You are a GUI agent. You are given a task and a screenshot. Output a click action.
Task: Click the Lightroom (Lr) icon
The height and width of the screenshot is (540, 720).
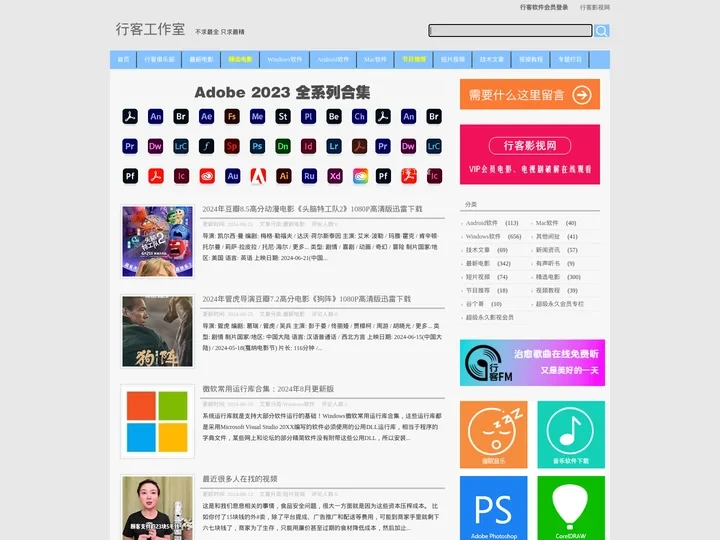pyautogui.click(x=334, y=146)
